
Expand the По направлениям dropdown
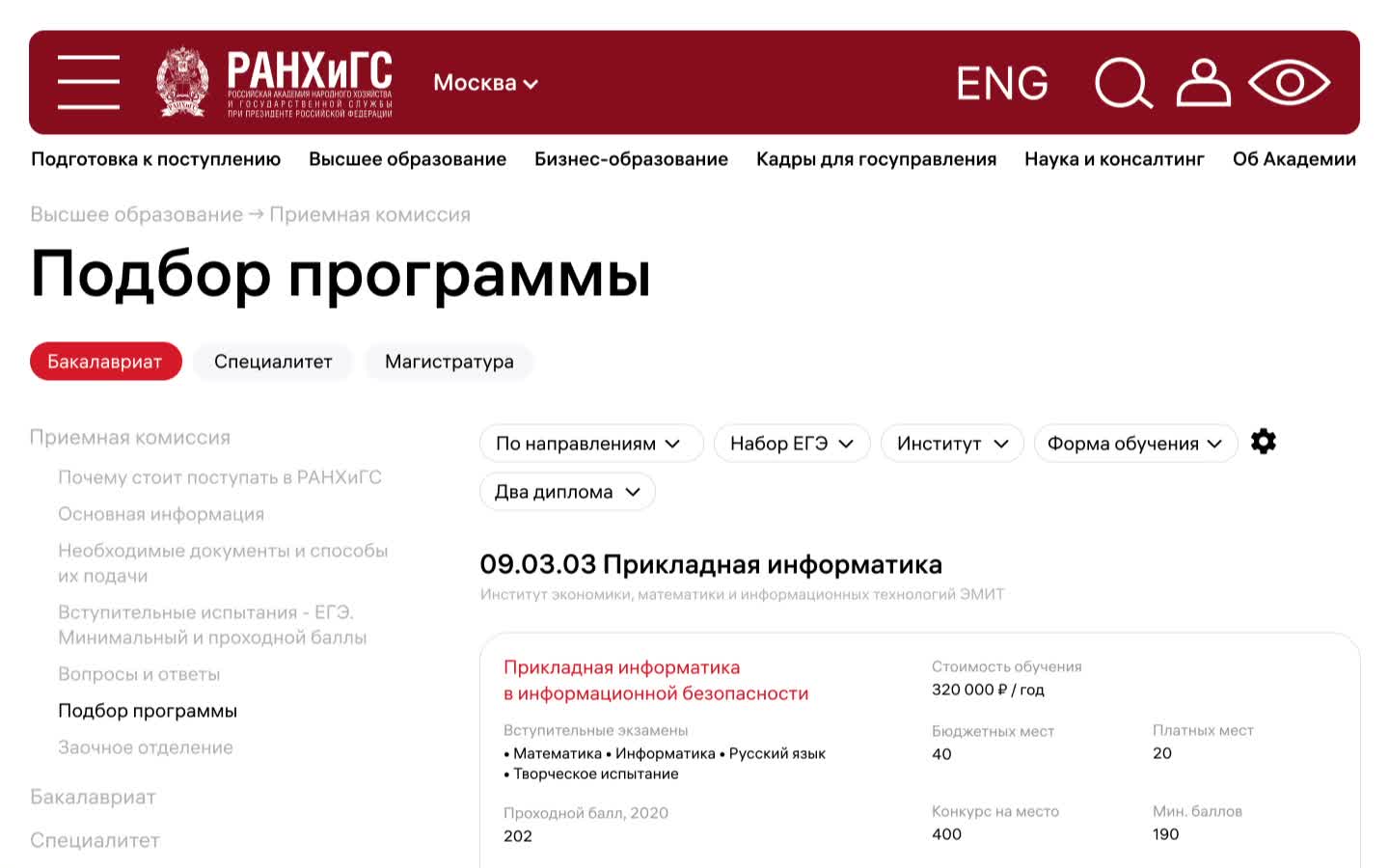tap(590, 444)
